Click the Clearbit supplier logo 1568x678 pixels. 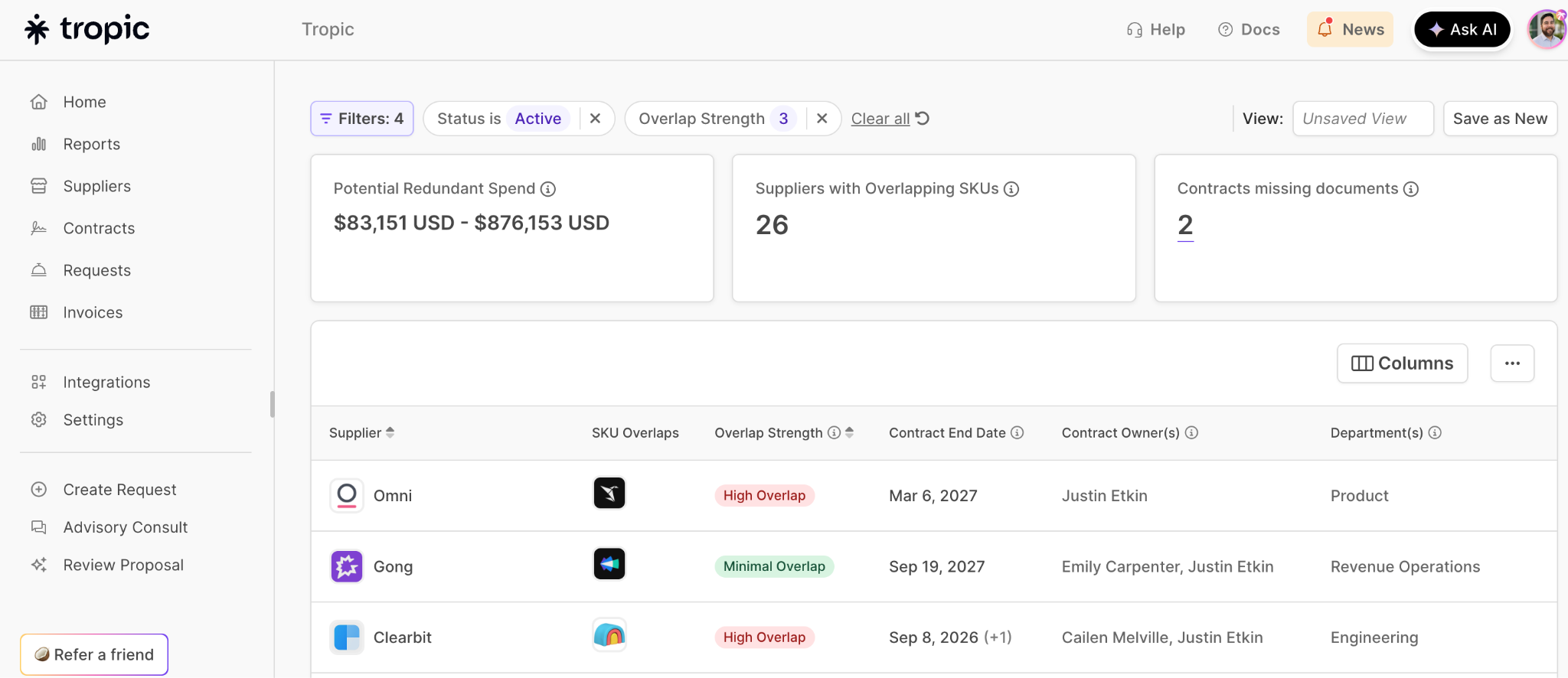point(347,637)
